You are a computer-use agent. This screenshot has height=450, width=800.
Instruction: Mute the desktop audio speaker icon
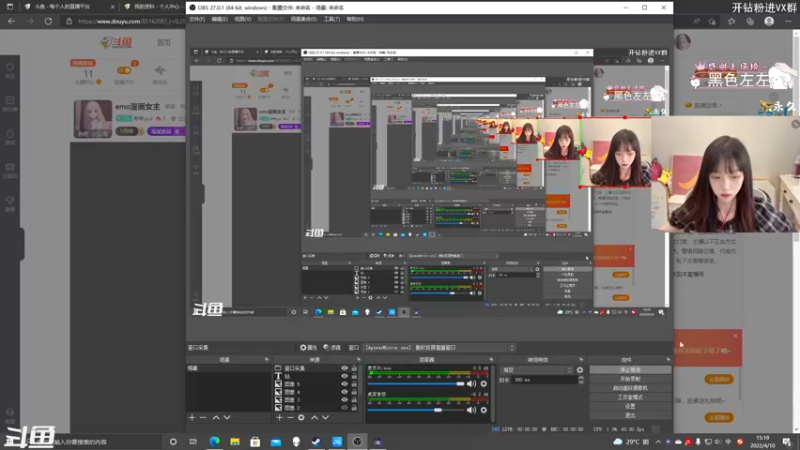(471, 410)
